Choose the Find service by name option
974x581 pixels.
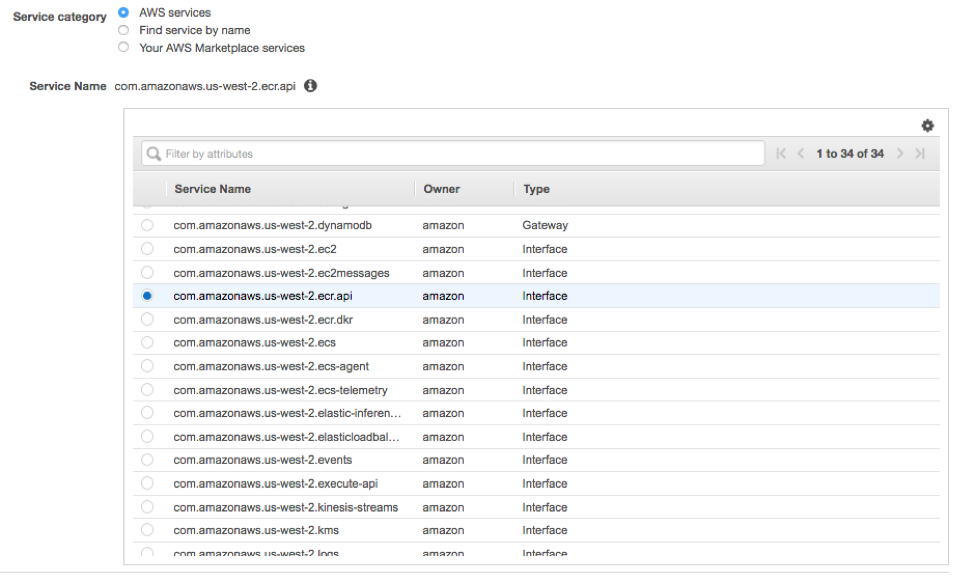pos(123,30)
